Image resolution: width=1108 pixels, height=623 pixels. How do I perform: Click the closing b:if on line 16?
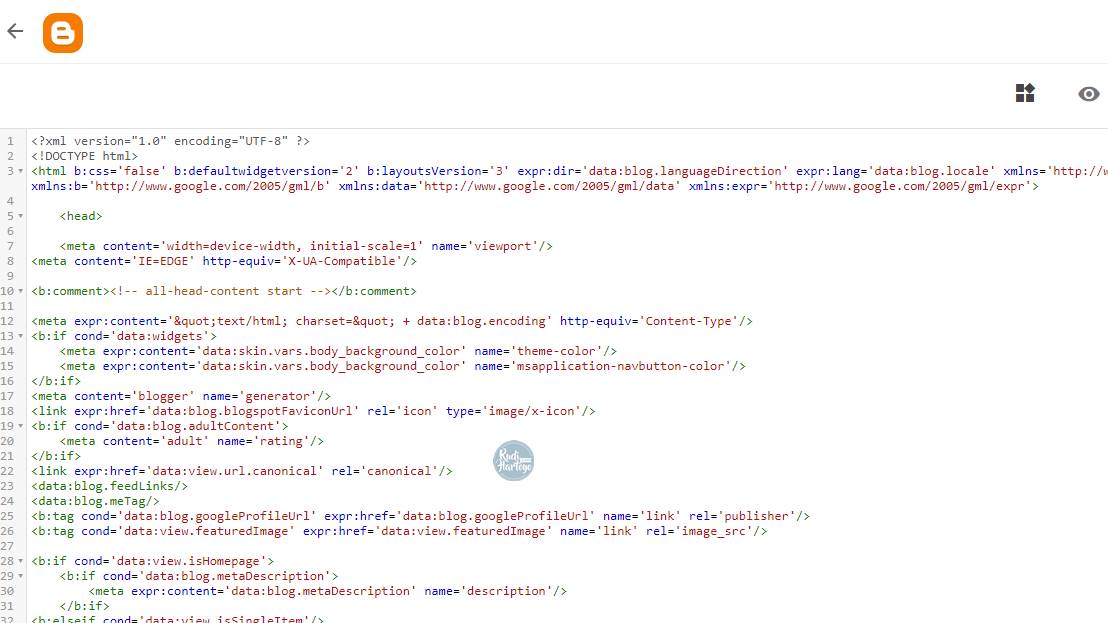56,381
